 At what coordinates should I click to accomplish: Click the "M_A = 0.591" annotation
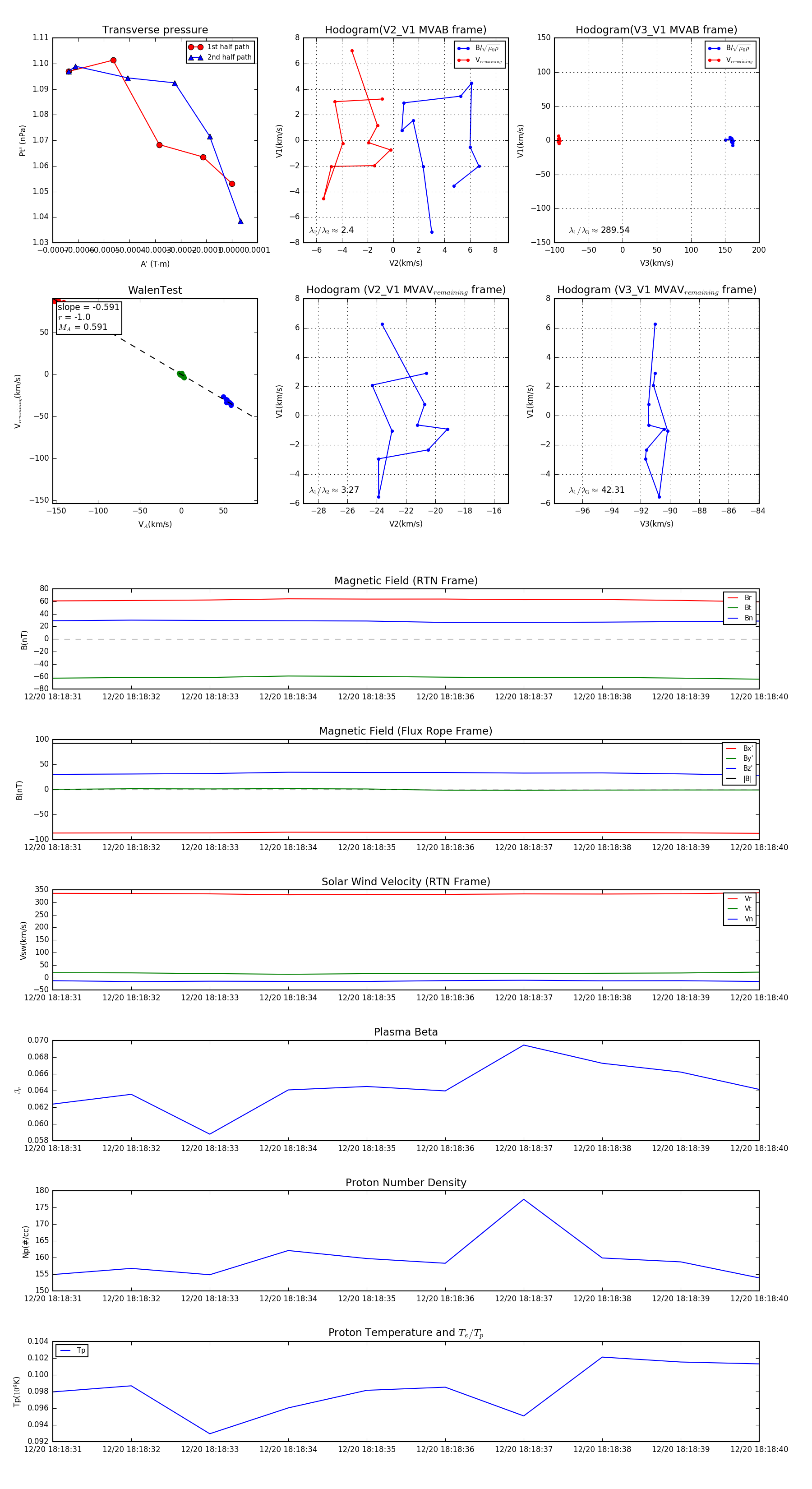pos(83,327)
